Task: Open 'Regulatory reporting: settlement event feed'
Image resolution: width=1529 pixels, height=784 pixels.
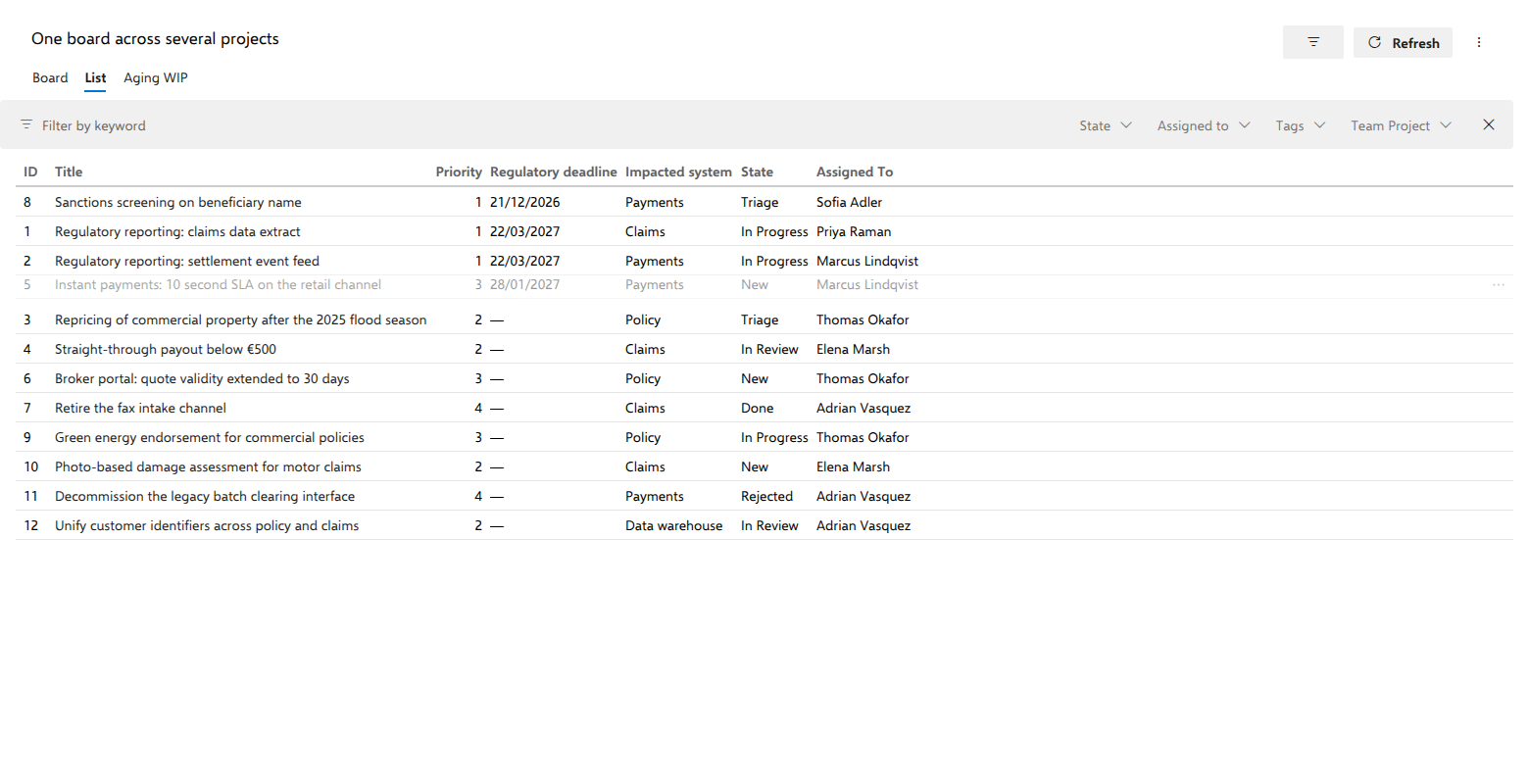Action: (x=187, y=261)
